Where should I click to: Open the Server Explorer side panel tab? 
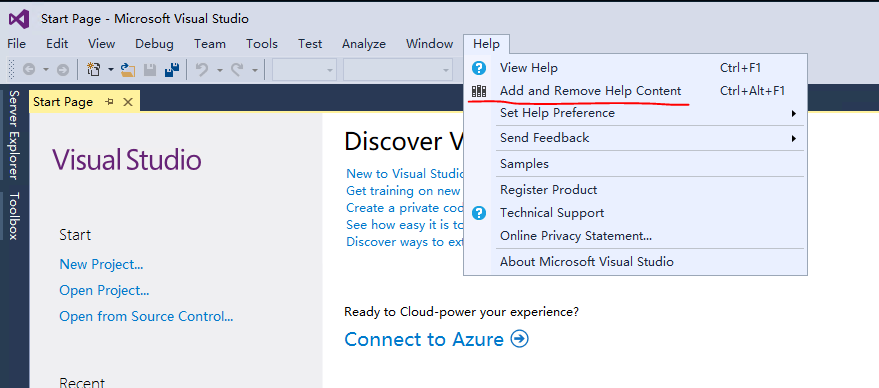(x=14, y=135)
